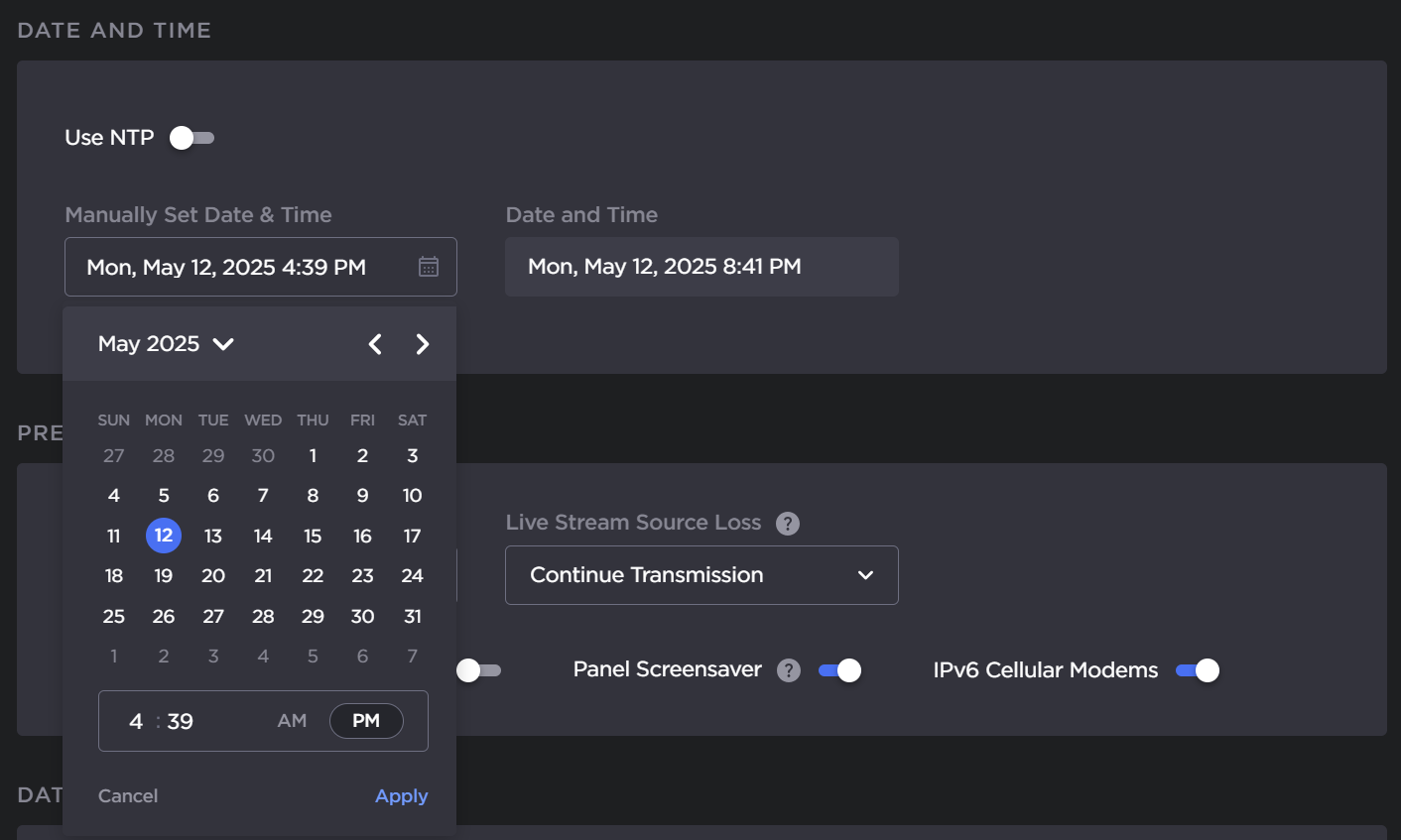Open Live Stream Source Loss help icon

coord(788,524)
